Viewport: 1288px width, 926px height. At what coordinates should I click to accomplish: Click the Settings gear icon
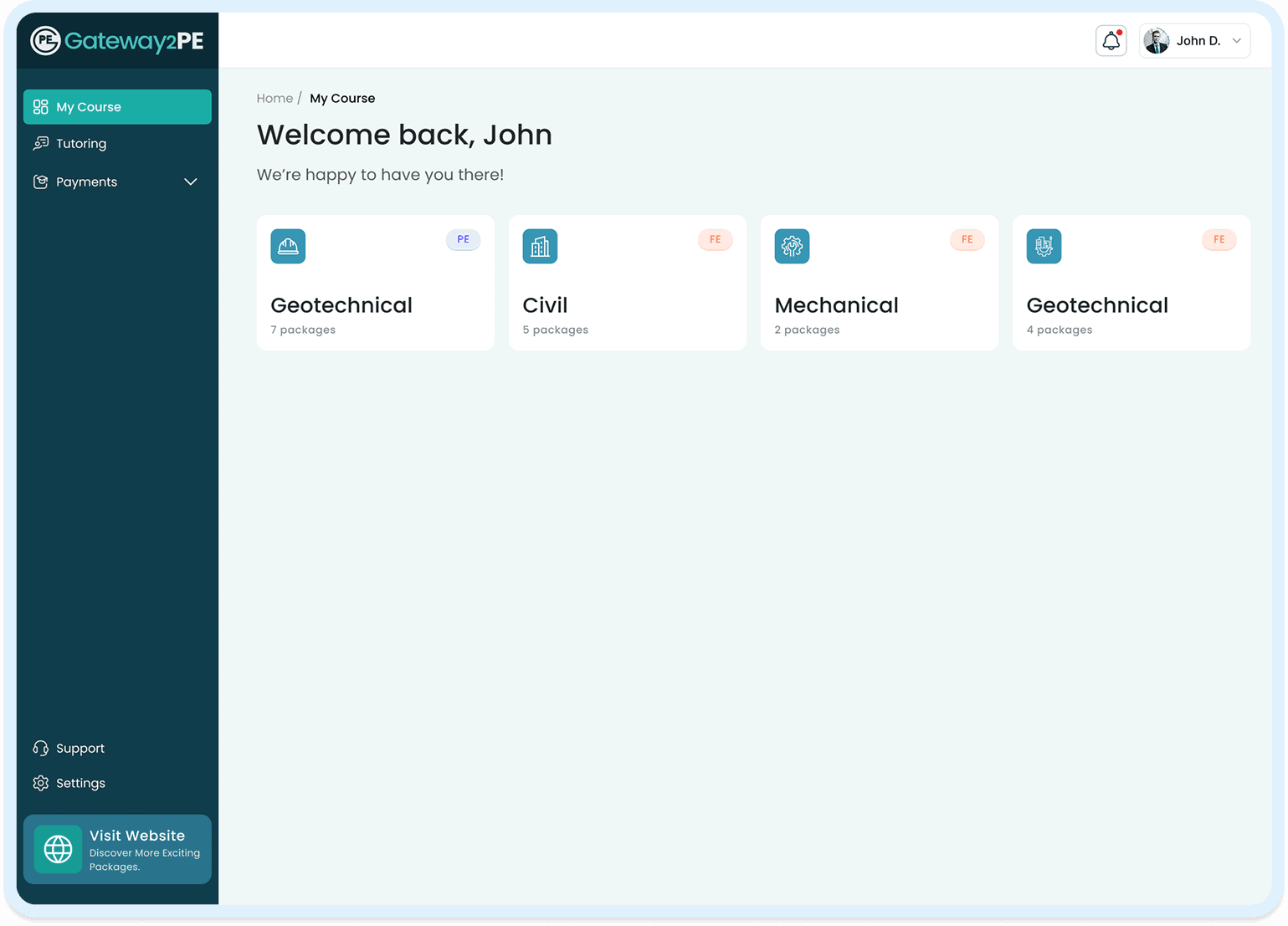pos(40,782)
